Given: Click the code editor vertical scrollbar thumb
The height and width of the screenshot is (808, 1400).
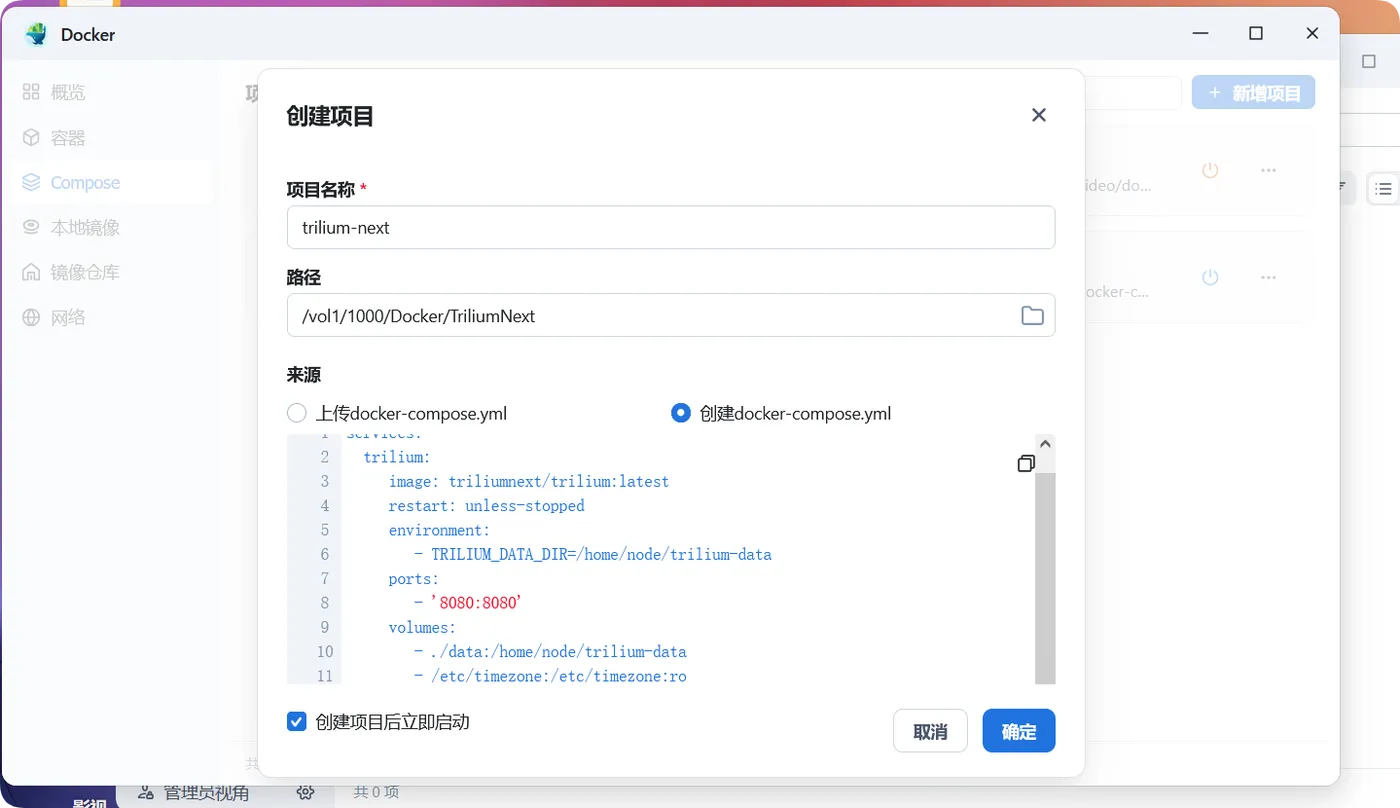Looking at the screenshot, I should point(1045,578).
